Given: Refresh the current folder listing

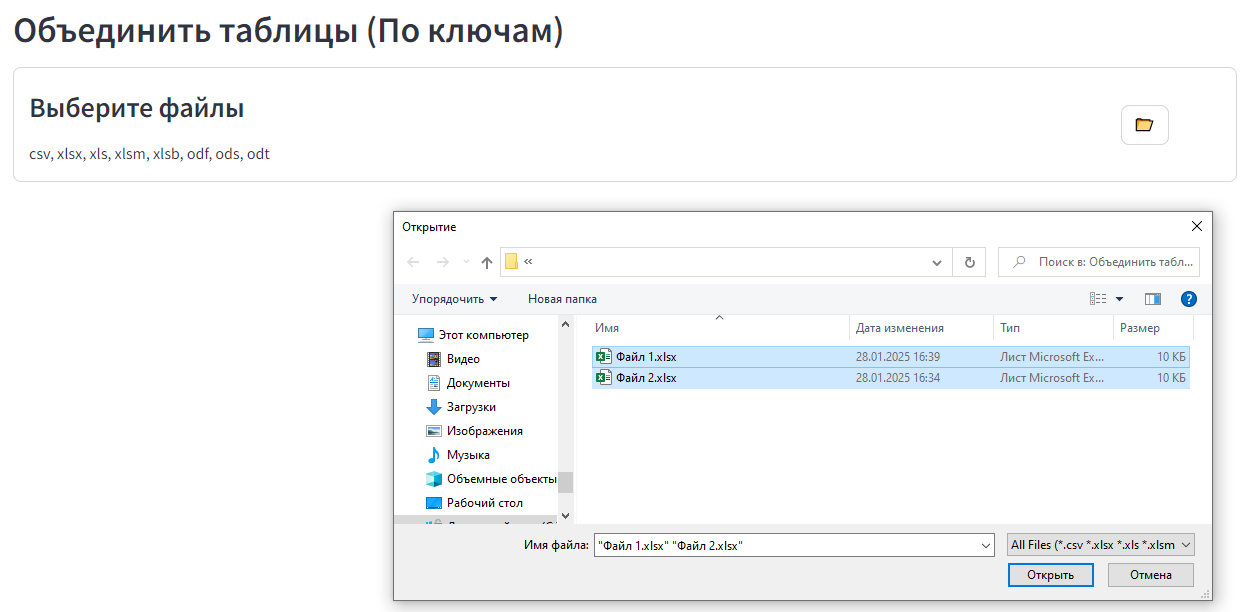Looking at the screenshot, I should [969, 262].
